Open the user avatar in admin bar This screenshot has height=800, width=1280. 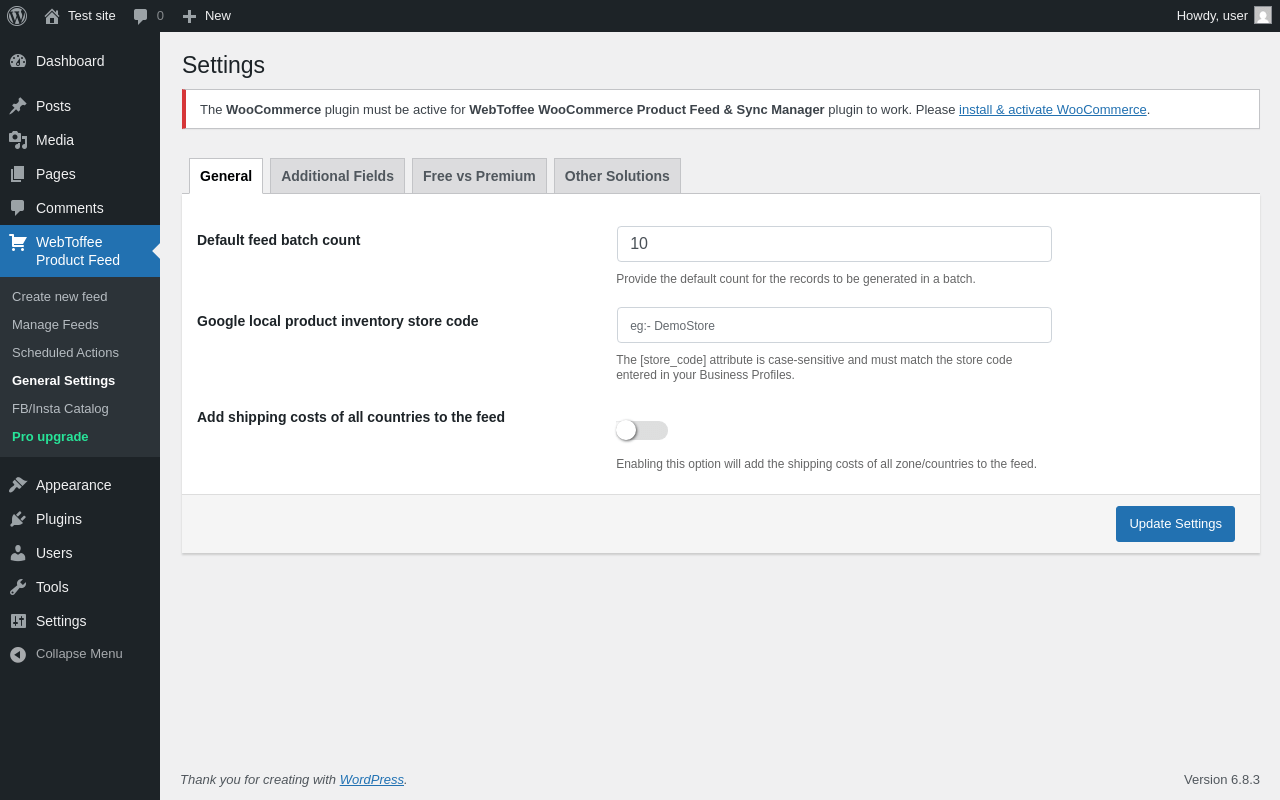1263,16
